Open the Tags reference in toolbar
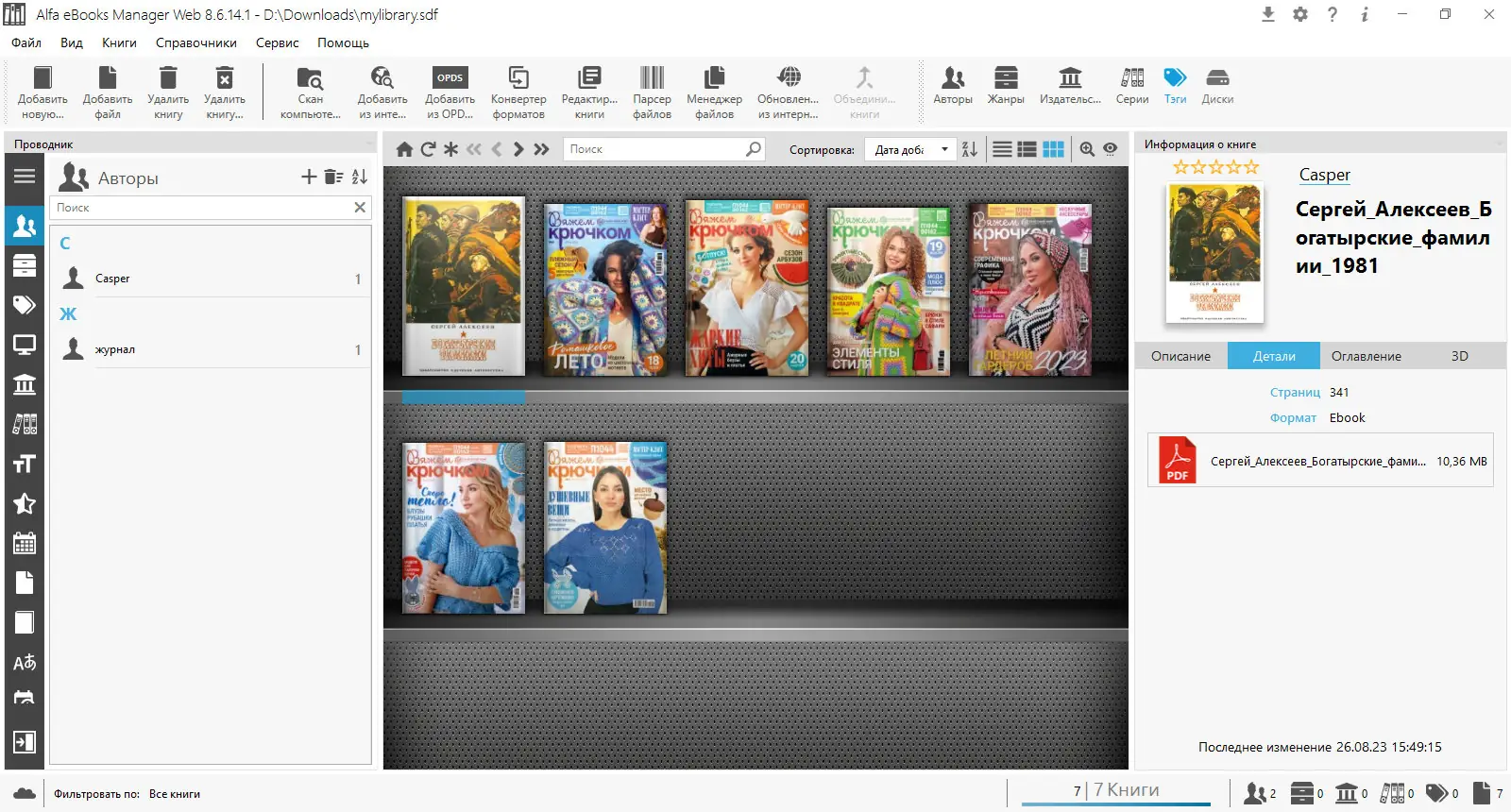The image size is (1511, 812). [x=1175, y=85]
